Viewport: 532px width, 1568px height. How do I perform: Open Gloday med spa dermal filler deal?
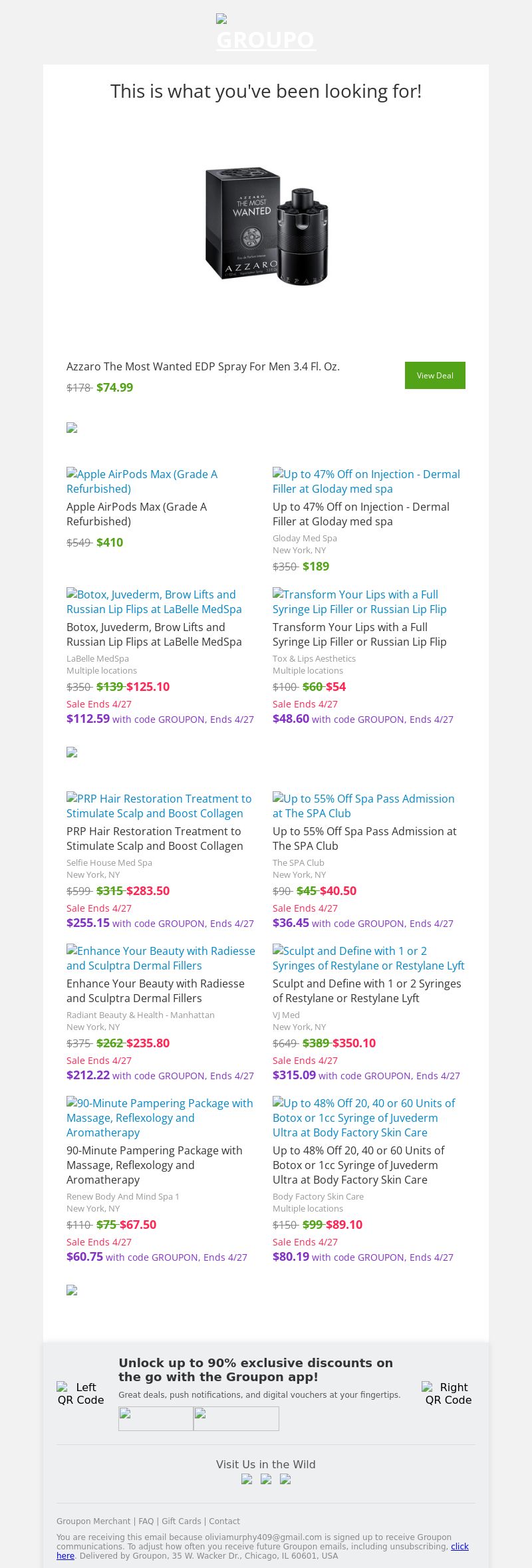pos(366,481)
